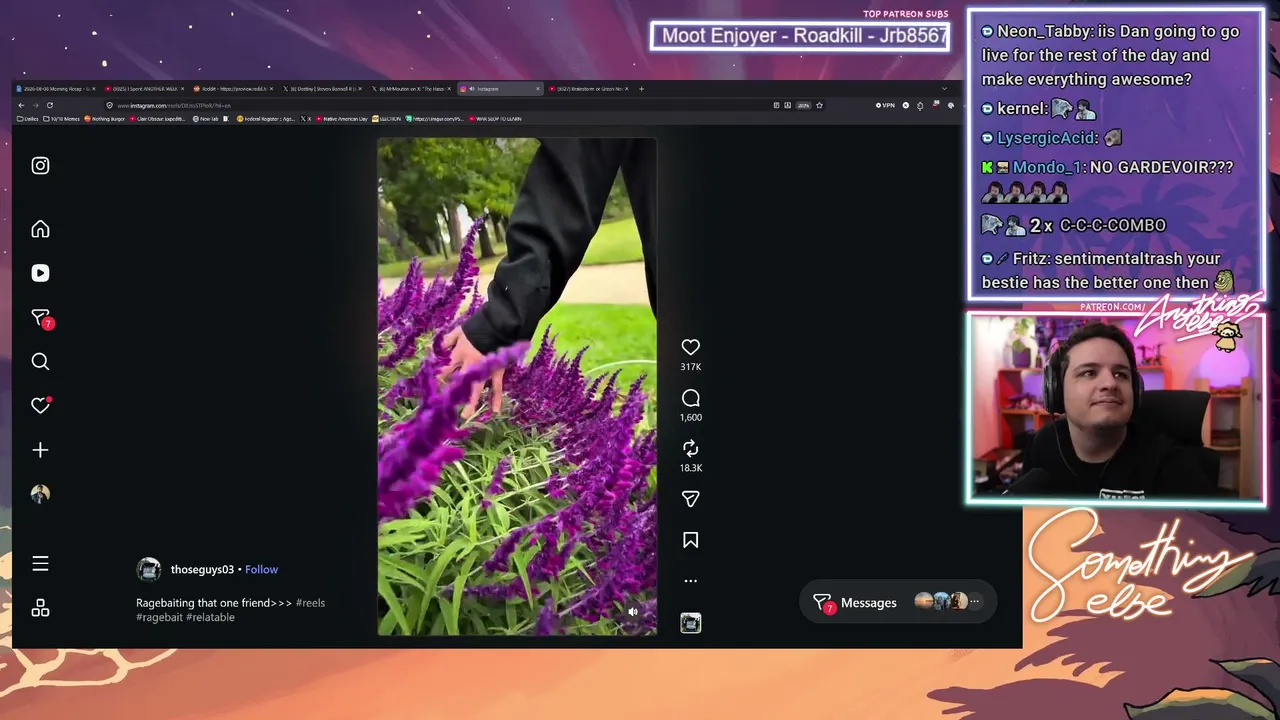Open the floating Messages panel

(x=898, y=602)
